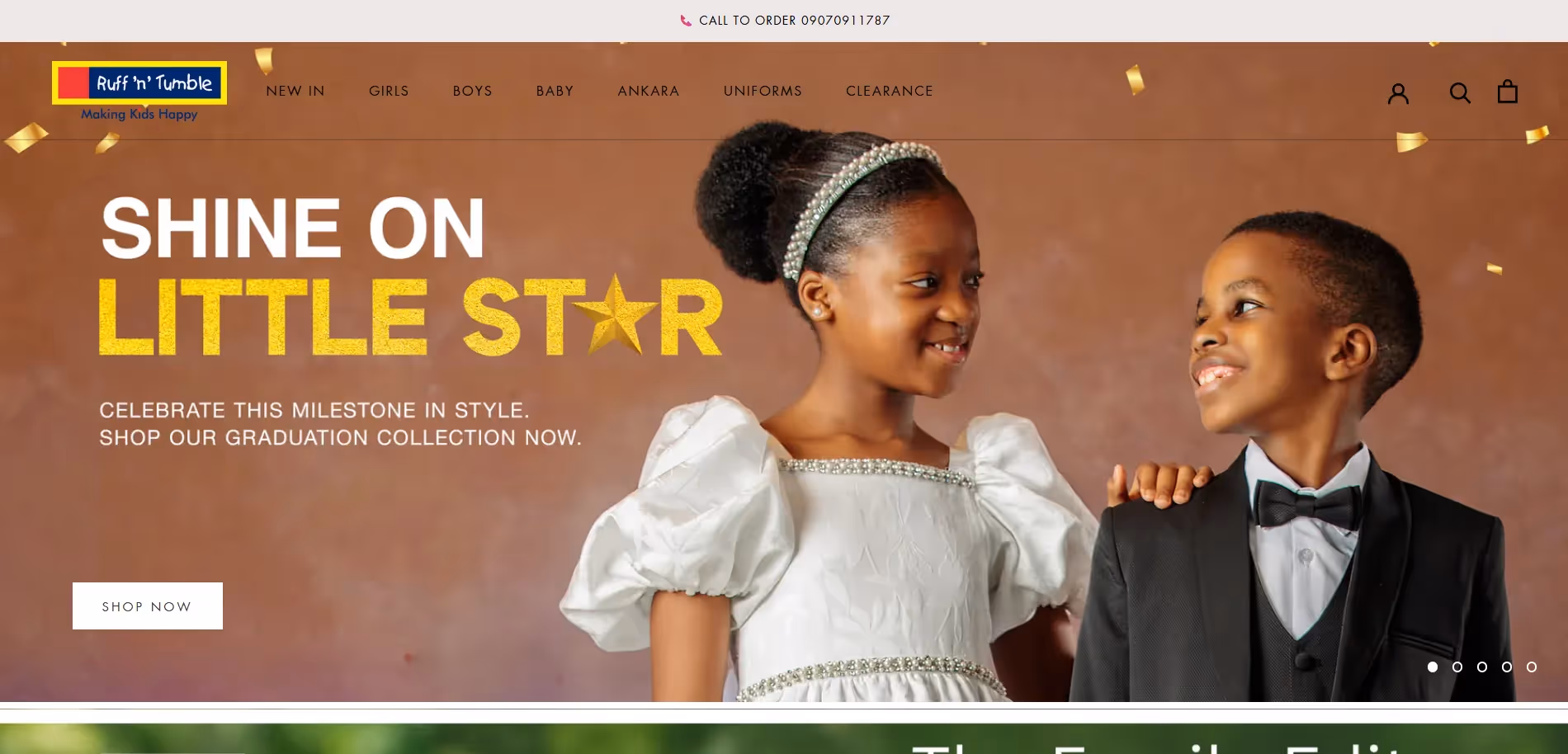Open the UNIFORMS menu item

[763, 91]
